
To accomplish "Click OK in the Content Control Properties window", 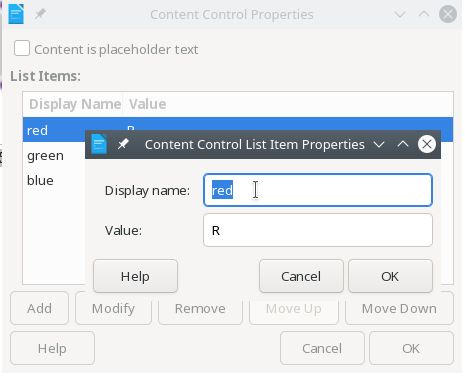I will coord(411,348).
